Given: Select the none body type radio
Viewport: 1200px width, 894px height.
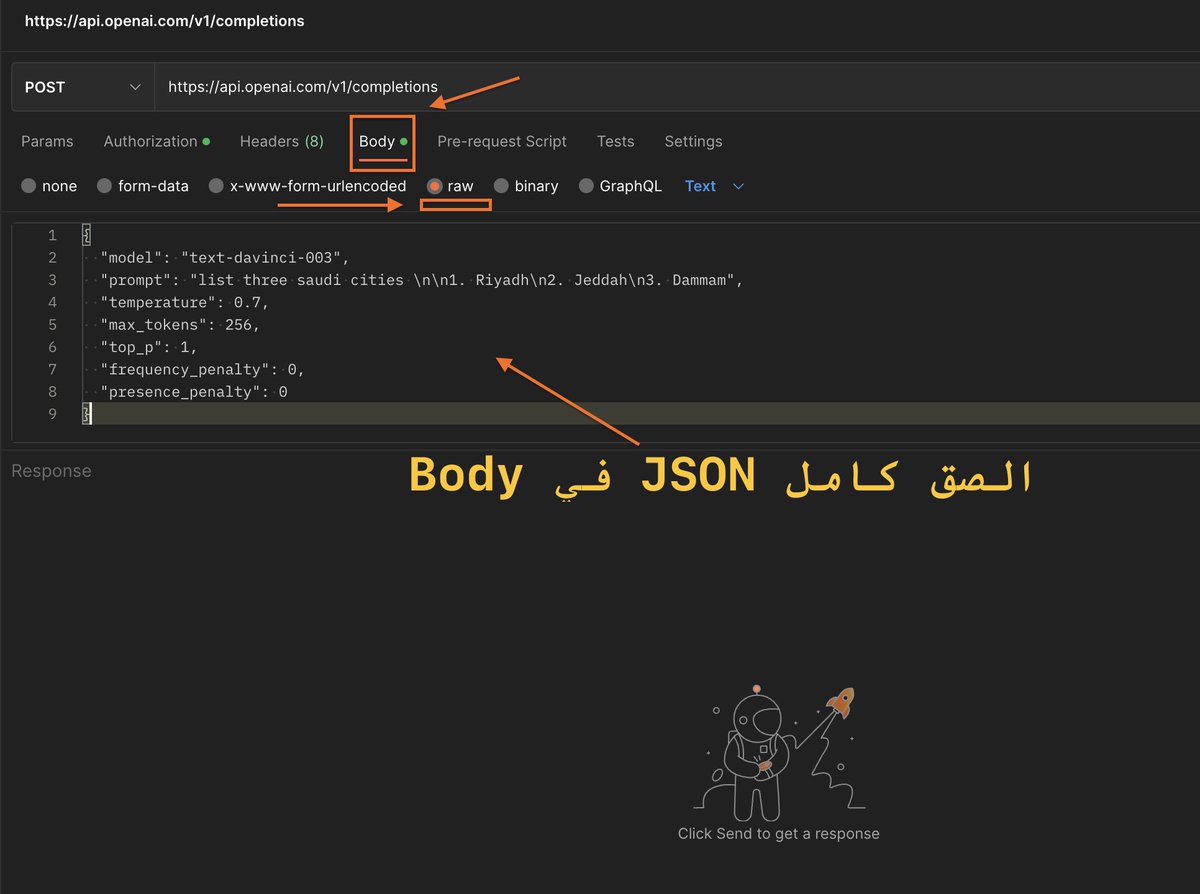Looking at the screenshot, I should (29, 186).
